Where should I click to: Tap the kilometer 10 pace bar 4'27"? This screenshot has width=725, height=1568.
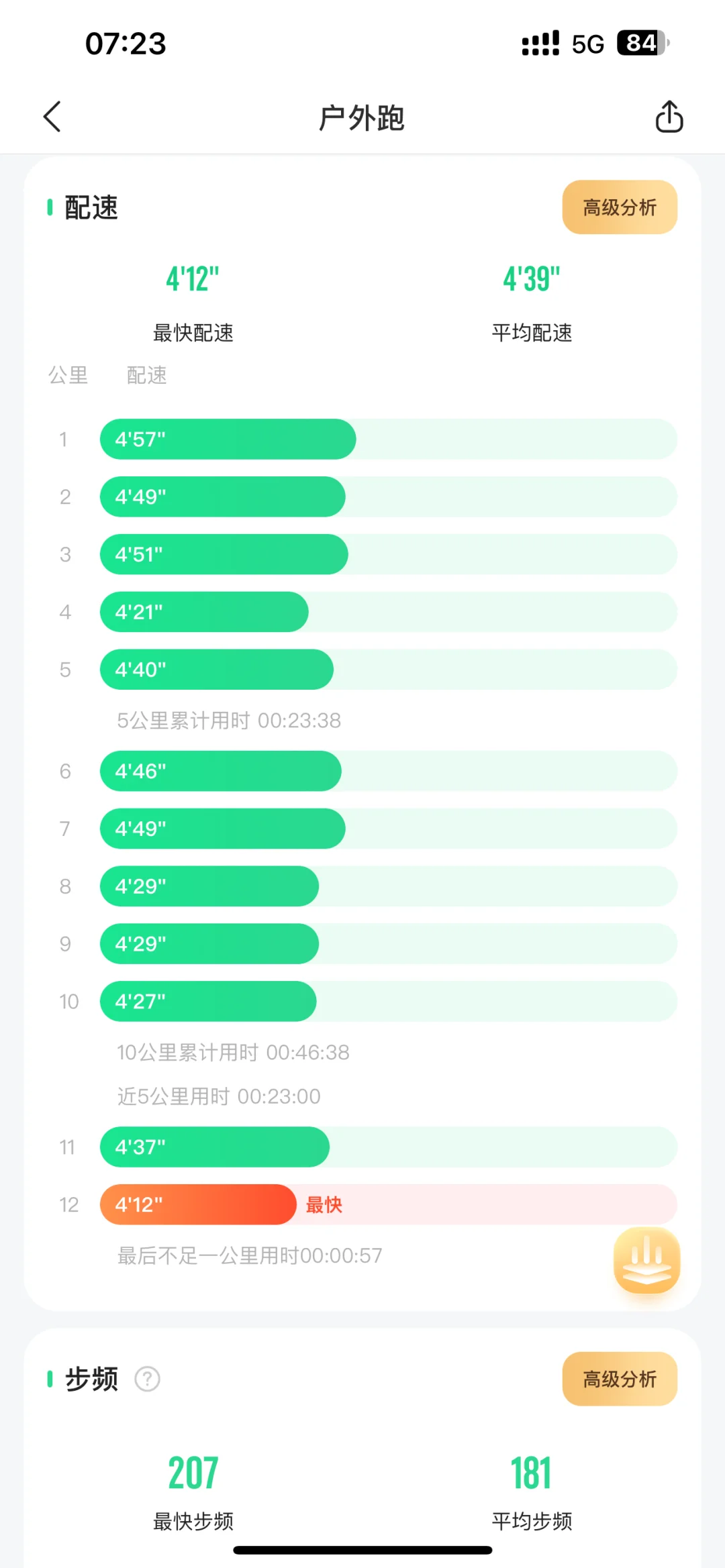point(208,1001)
